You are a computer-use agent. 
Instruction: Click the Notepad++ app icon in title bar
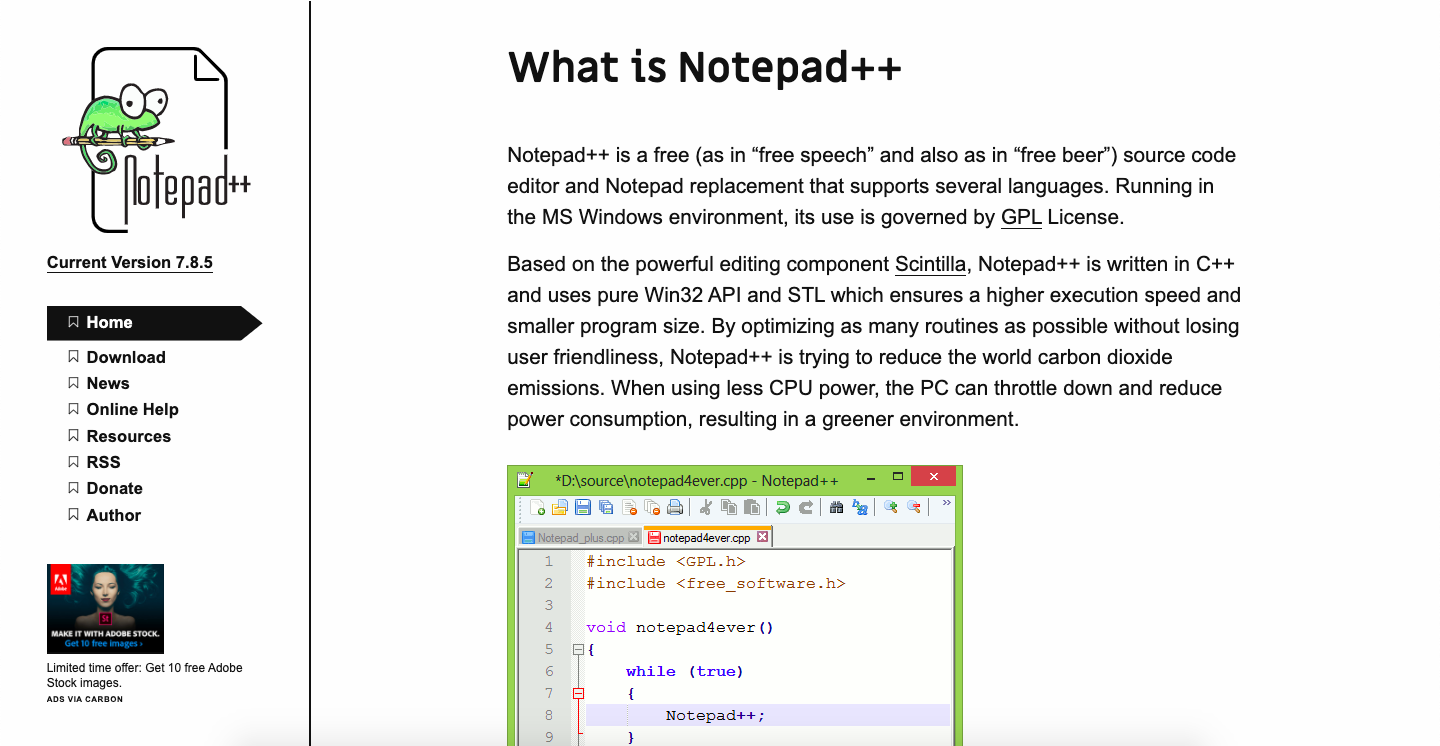(524, 480)
